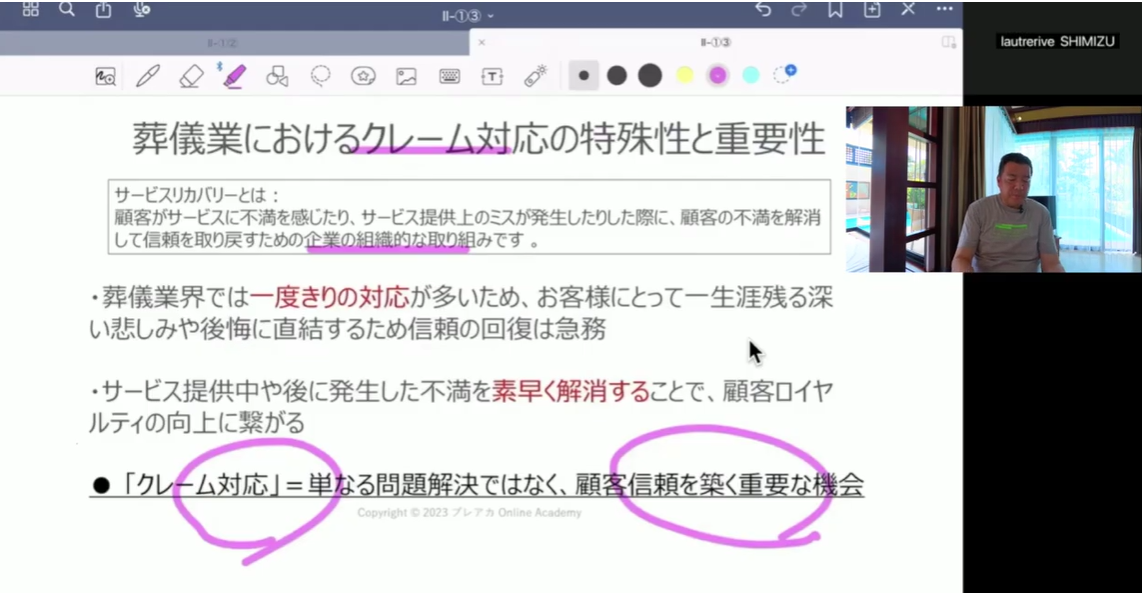Select the Pen tool
The image size is (1142, 593).
point(148,76)
